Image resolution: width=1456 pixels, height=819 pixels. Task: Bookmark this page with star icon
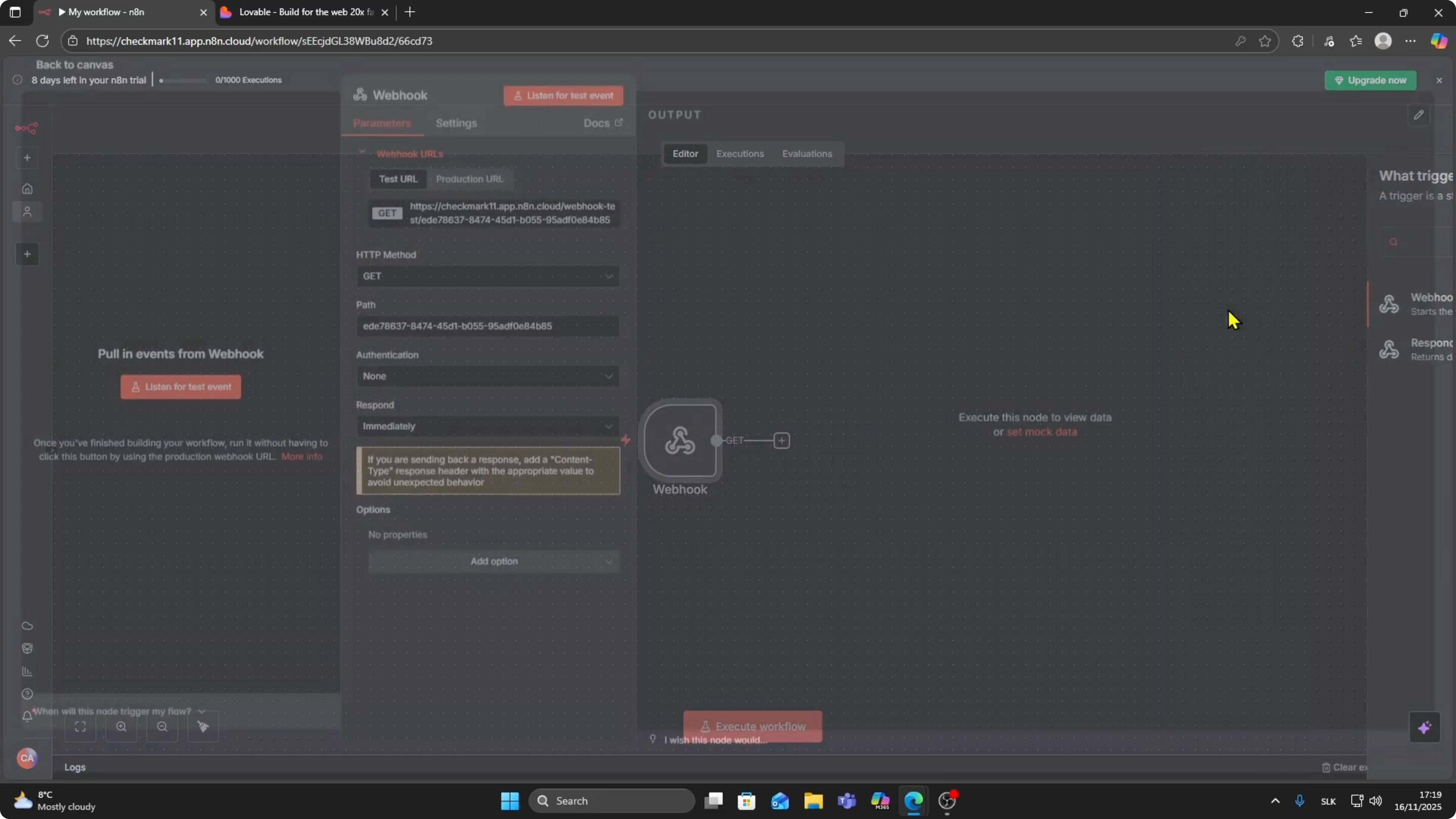[x=1265, y=41]
